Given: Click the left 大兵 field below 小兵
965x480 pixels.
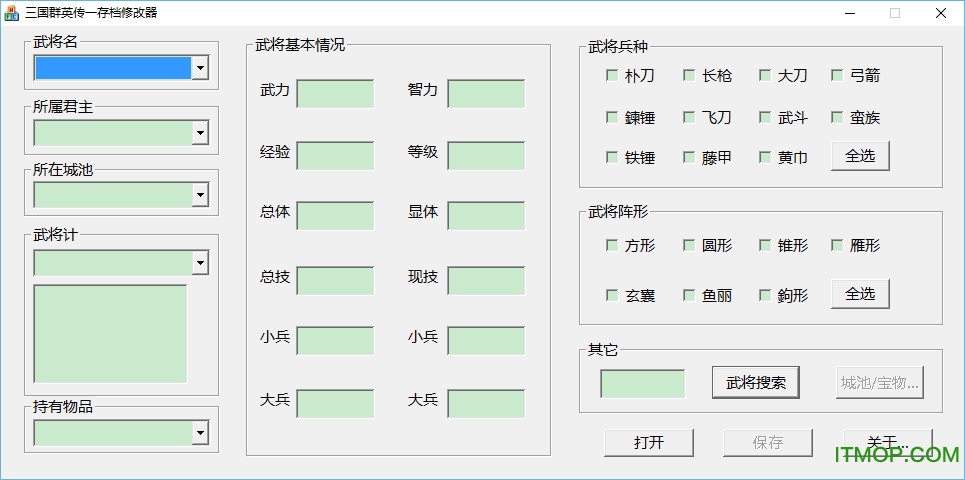Looking at the screenshot, I should 335,404.
